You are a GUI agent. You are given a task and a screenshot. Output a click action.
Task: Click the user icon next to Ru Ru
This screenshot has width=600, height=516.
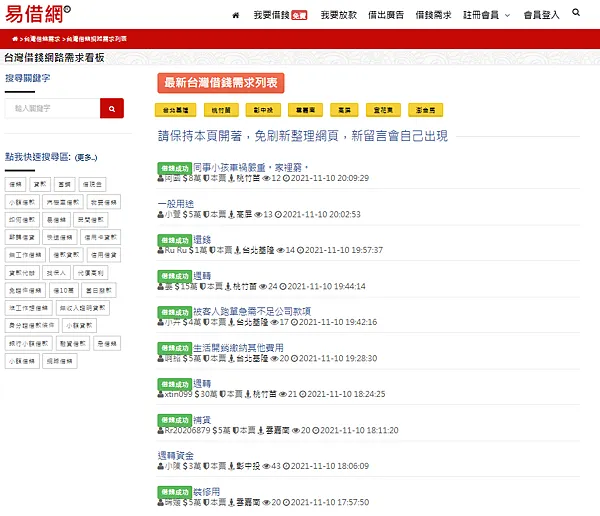tap(161, 251)
